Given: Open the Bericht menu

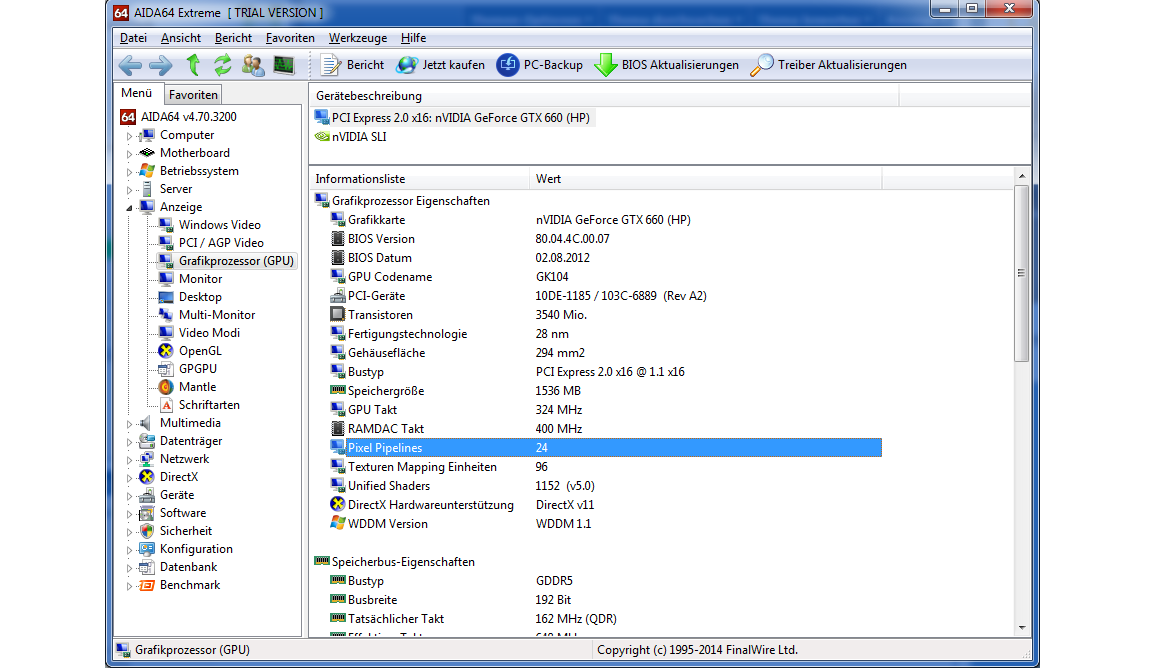Looking at the screenshot, I should coord(233,38).
